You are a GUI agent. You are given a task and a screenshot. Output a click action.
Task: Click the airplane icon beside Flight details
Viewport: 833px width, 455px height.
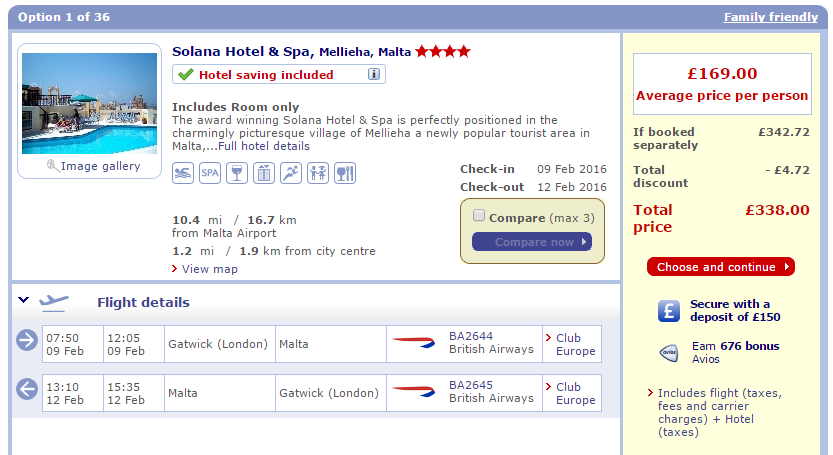pos(54,302)
